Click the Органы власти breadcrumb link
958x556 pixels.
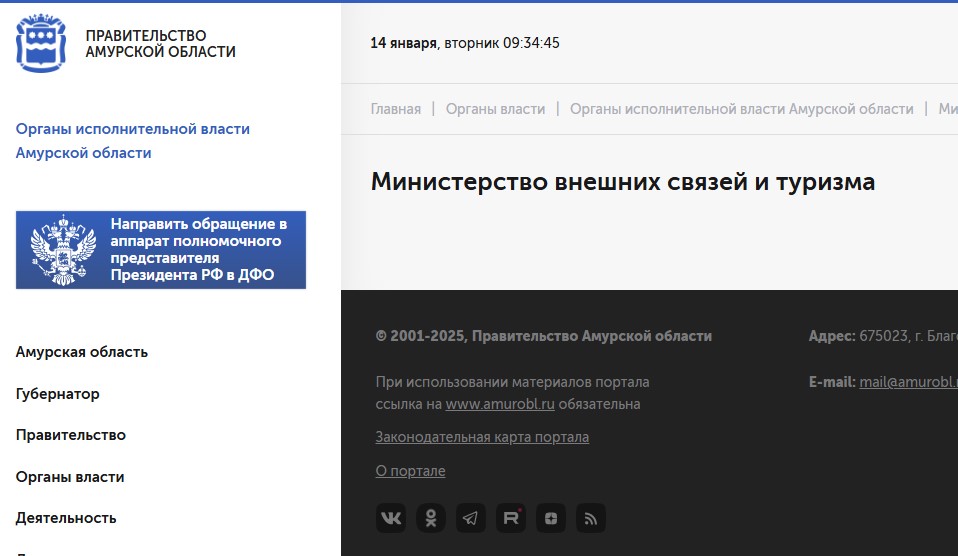495,109
